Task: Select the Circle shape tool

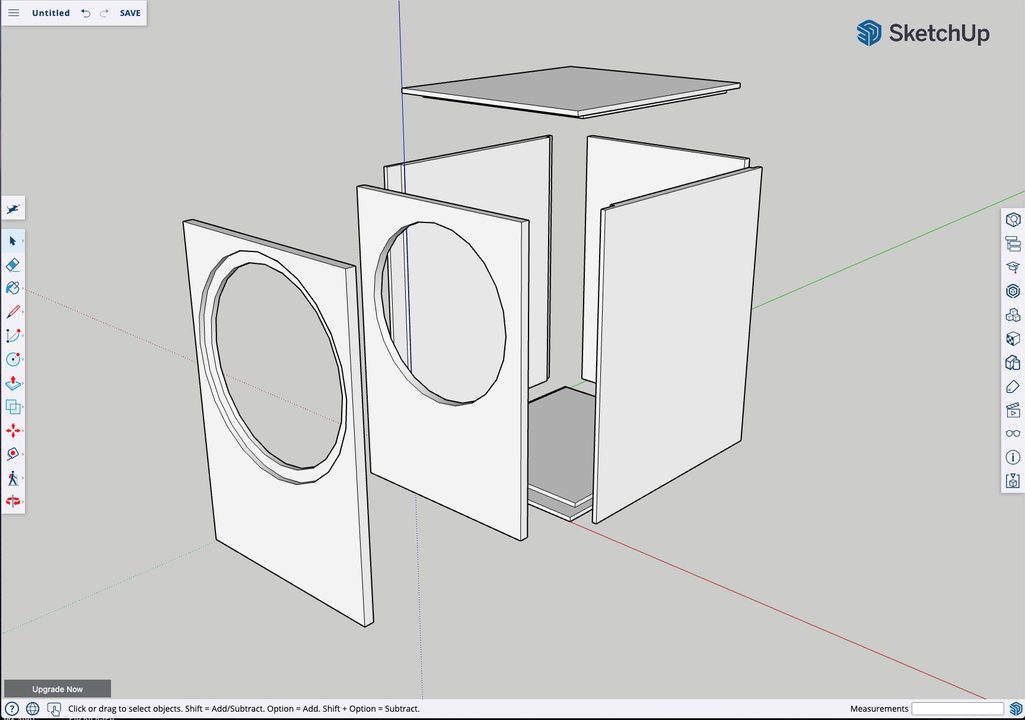Action: pos(13,359)
